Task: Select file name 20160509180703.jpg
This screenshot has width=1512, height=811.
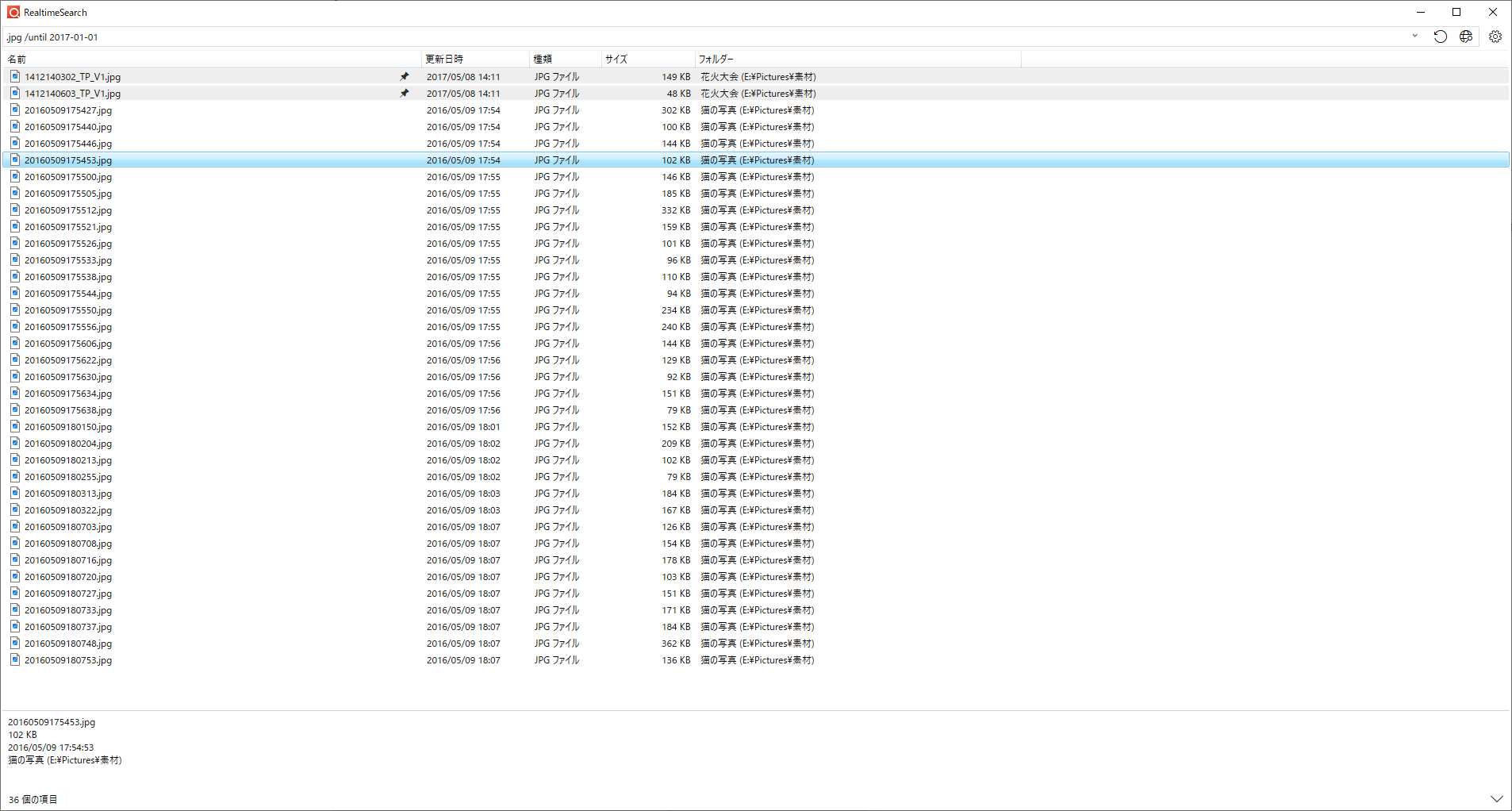Action: pyautogui.click(x=68, y=527)
